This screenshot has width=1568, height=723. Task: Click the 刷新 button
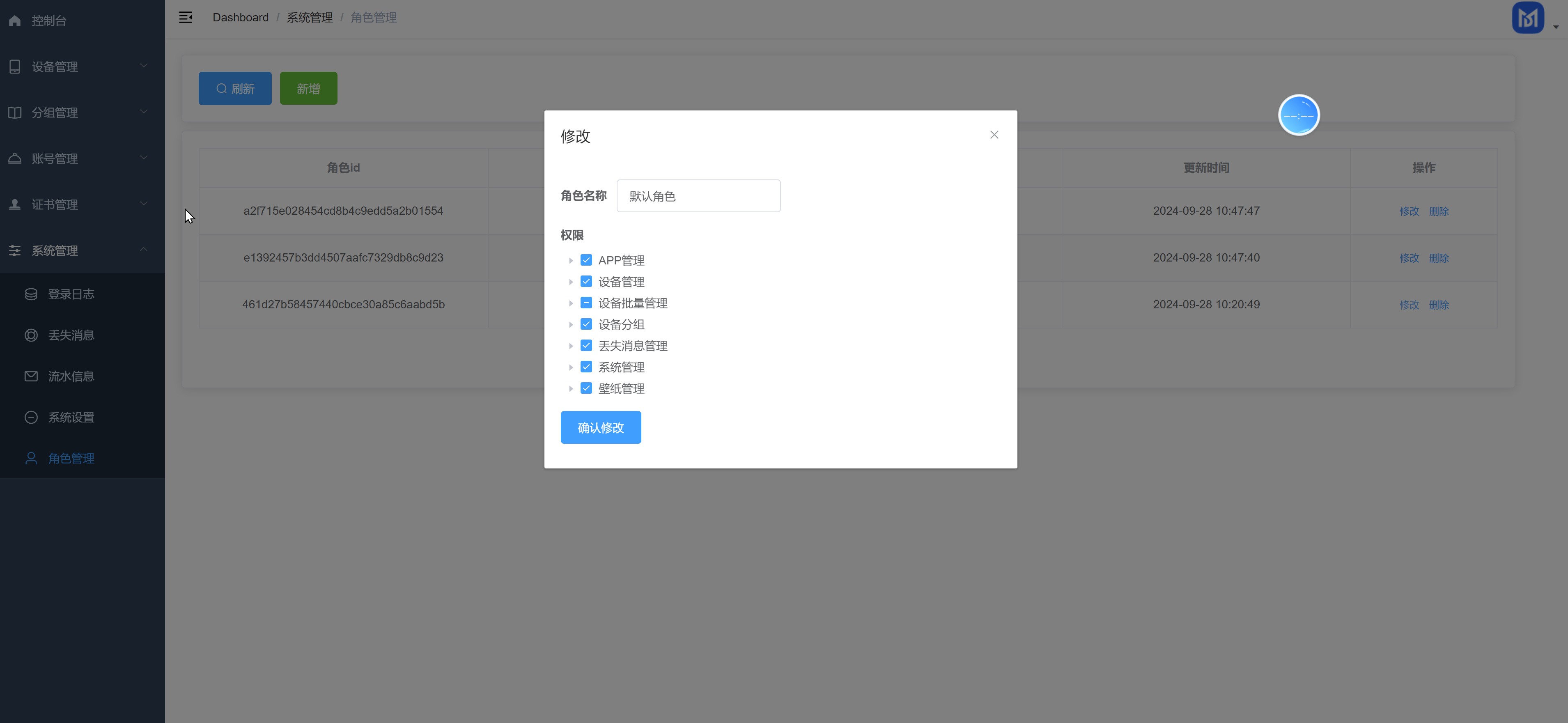(x=235, y=88)
